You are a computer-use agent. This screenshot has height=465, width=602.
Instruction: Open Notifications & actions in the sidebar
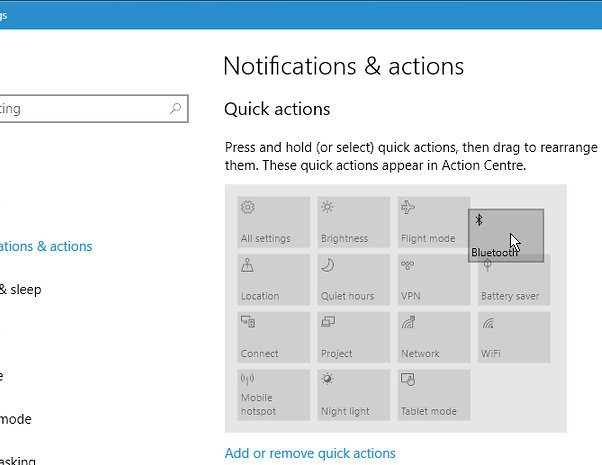(46, 246)
